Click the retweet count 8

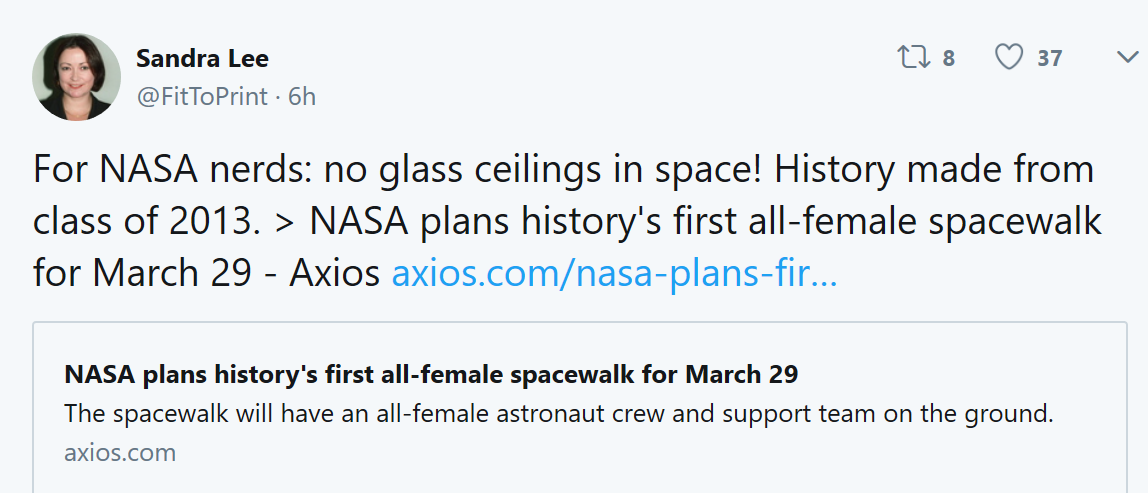(x=948, y=59)
